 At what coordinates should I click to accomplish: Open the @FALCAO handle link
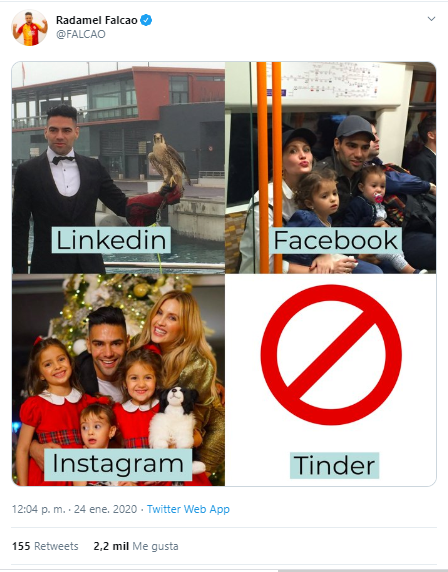pos(81,34)
